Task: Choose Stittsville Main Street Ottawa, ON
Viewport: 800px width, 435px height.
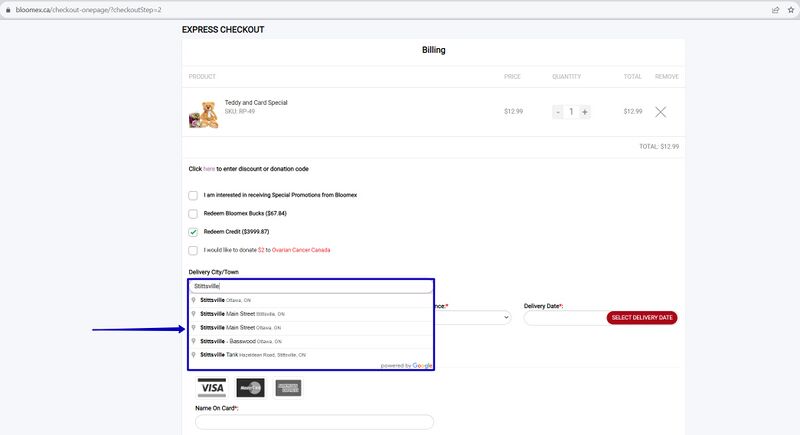Action: click(x=311, y=327)
